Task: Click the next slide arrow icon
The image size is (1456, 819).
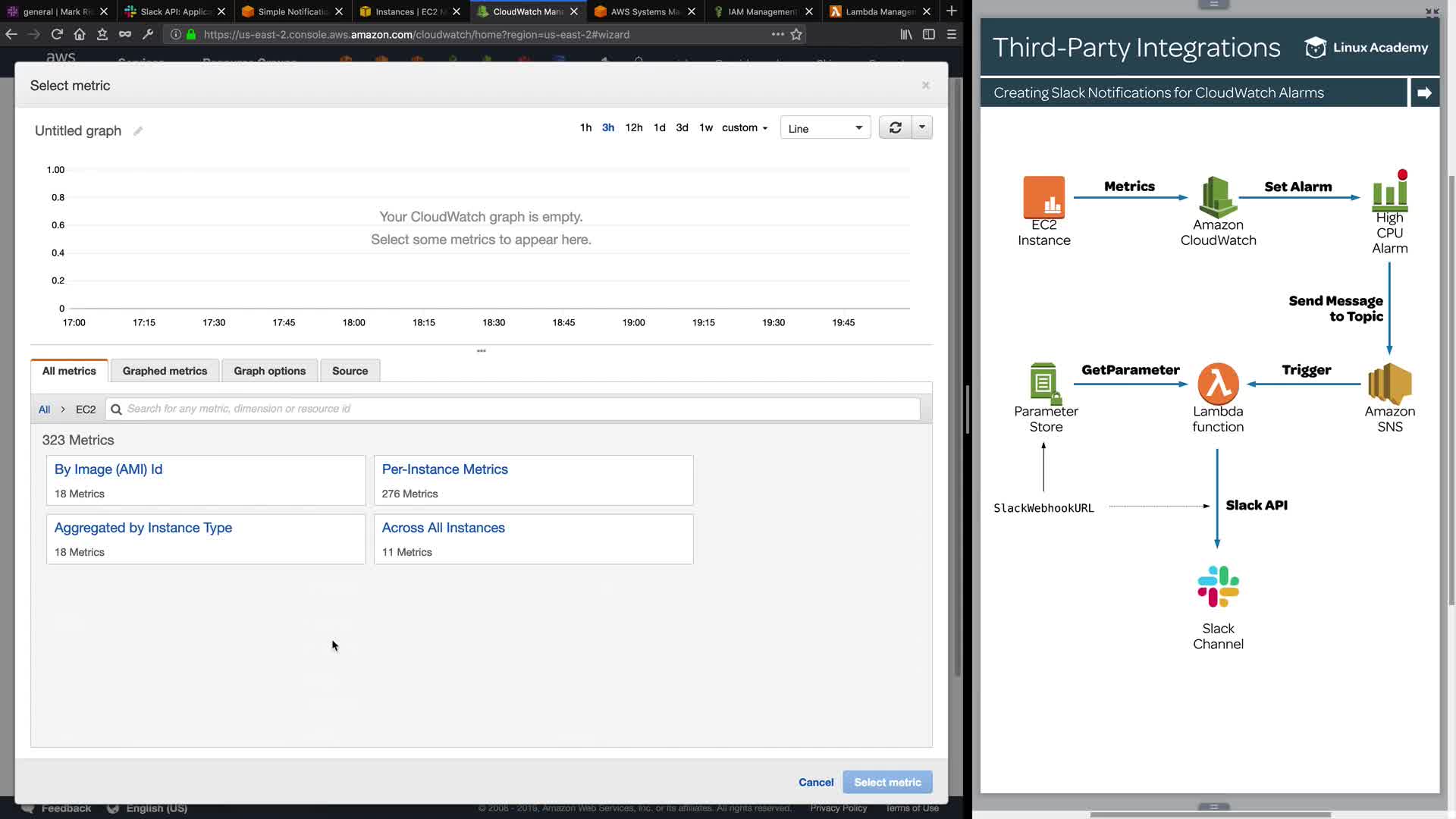Action: point(1424,93)
